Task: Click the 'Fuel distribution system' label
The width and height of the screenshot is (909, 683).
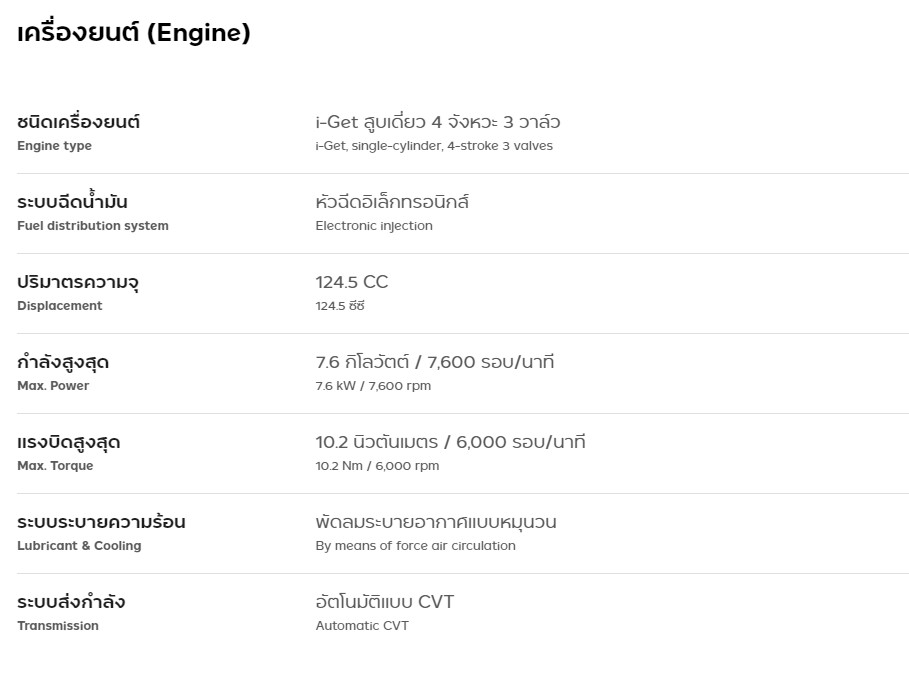Action: pos(93,226)
